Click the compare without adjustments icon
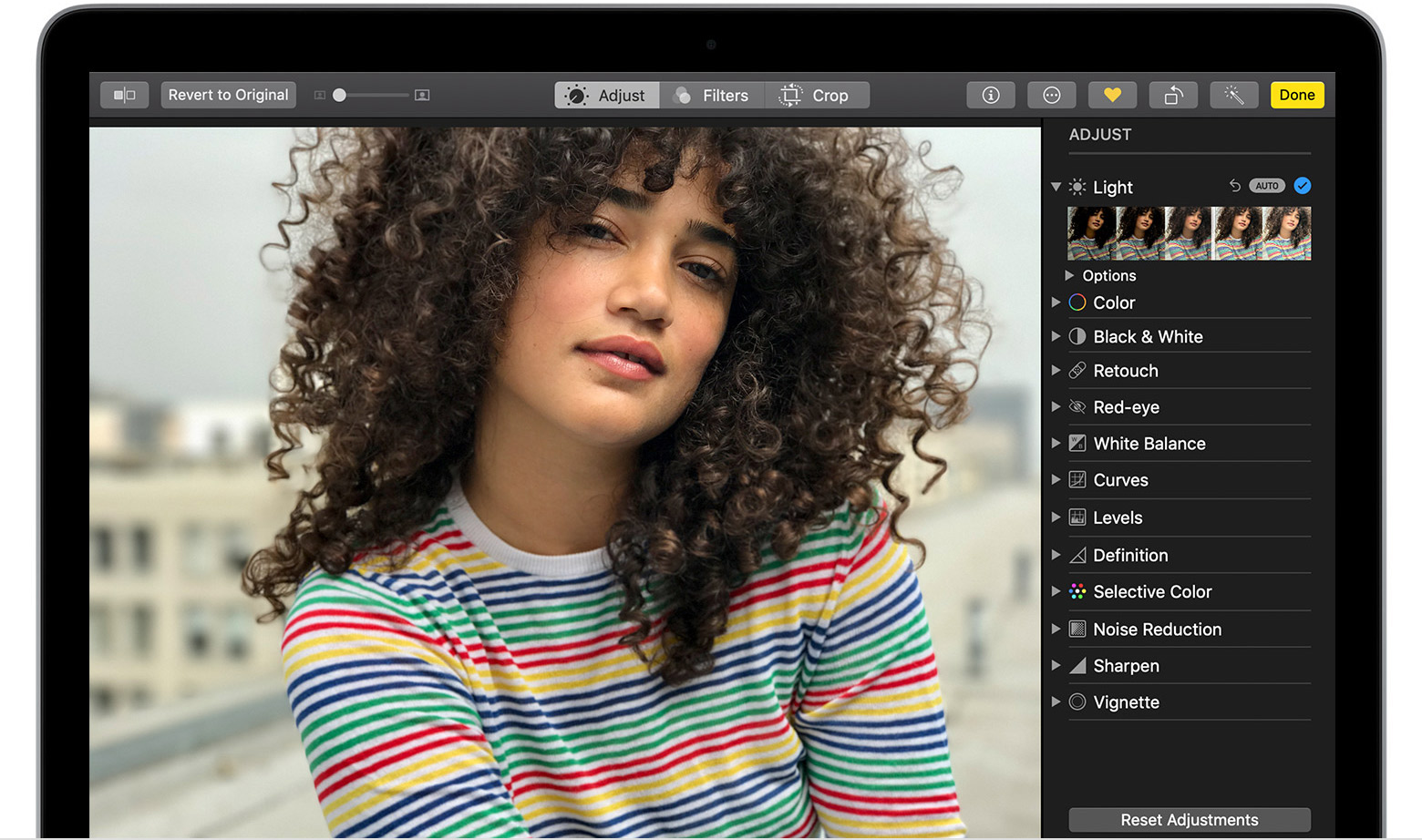The image size is (1422, 840). 124,95
